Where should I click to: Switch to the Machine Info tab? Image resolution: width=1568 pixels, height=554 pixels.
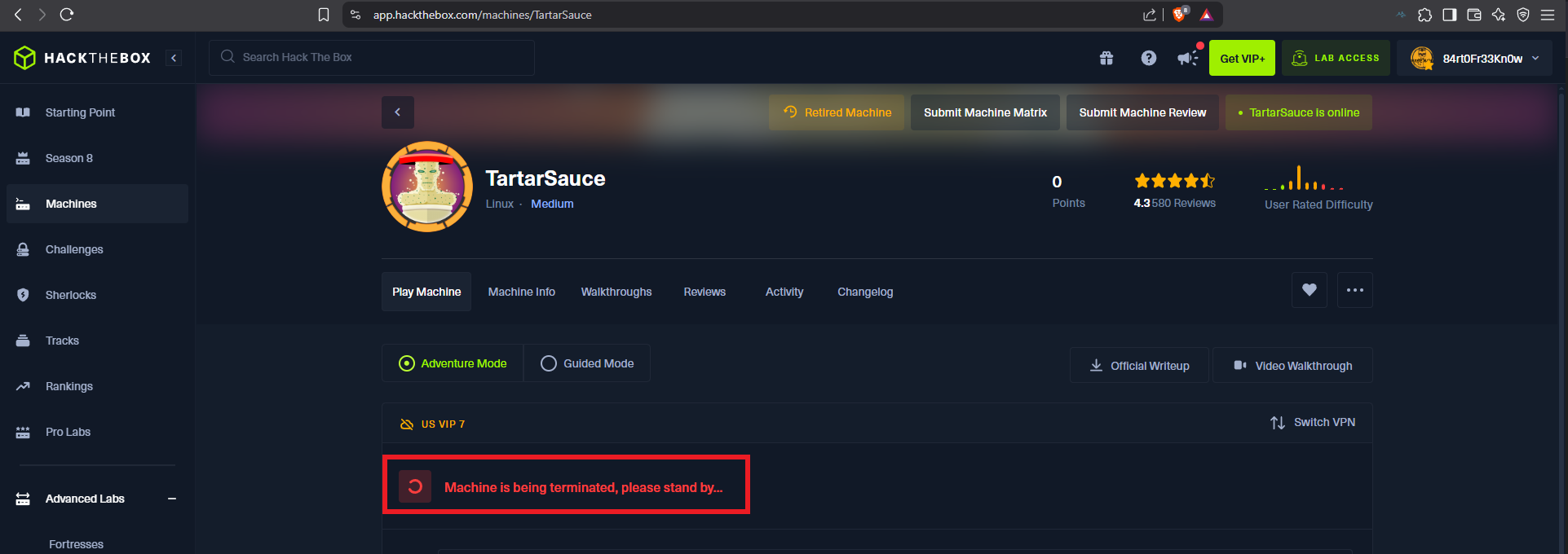tap(522, 292)
